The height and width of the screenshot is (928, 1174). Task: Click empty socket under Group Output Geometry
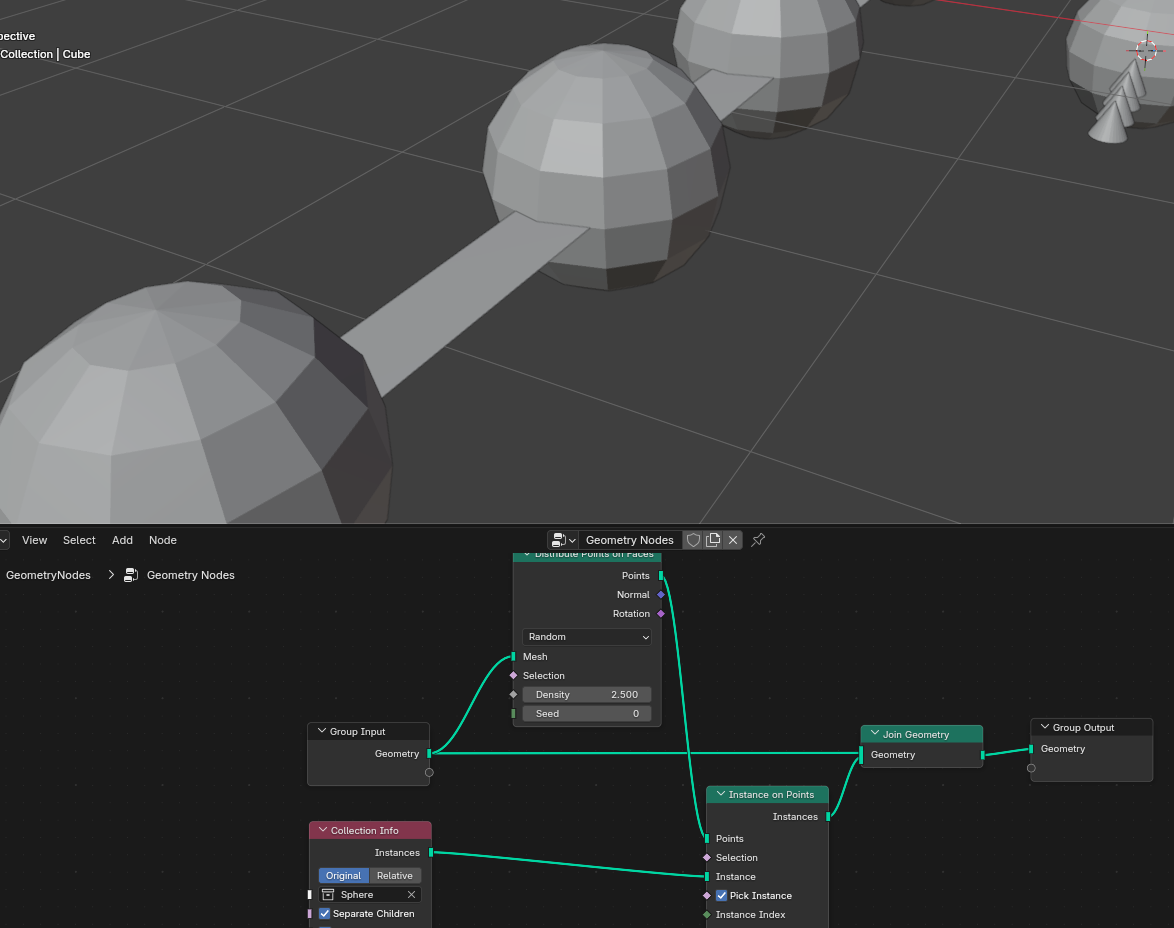pos(1031,768)
